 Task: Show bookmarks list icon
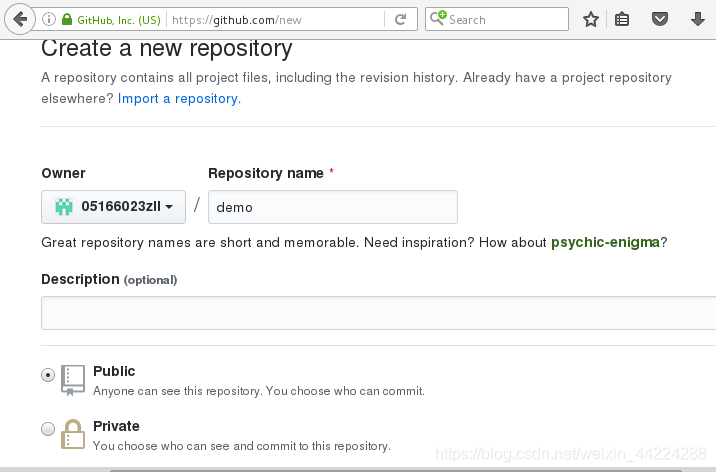(x=621, y=19)
